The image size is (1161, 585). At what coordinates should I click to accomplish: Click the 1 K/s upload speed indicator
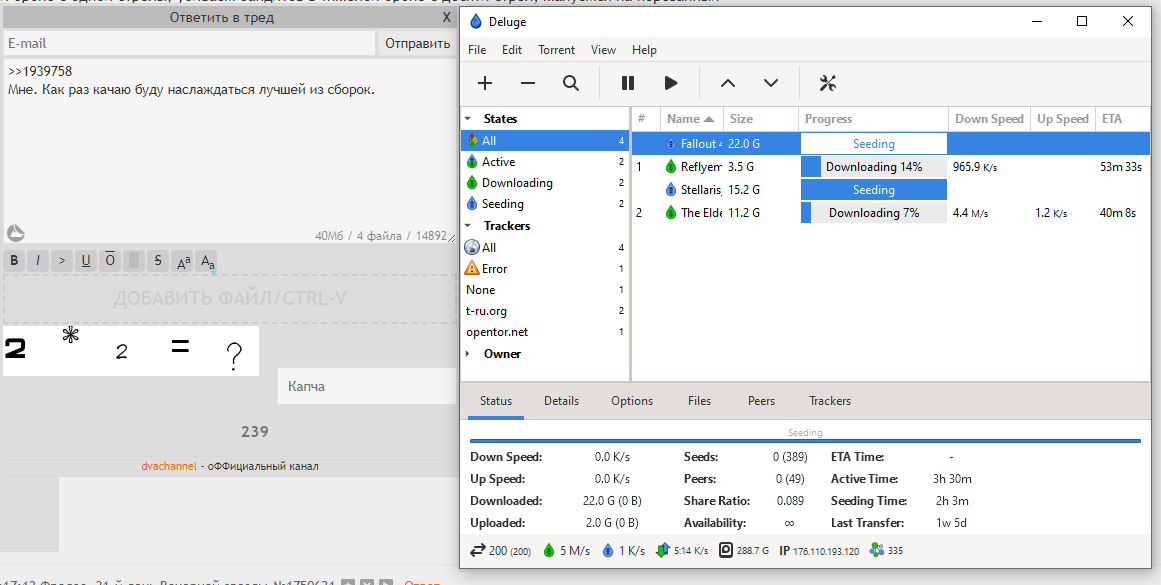coord(623,551)
